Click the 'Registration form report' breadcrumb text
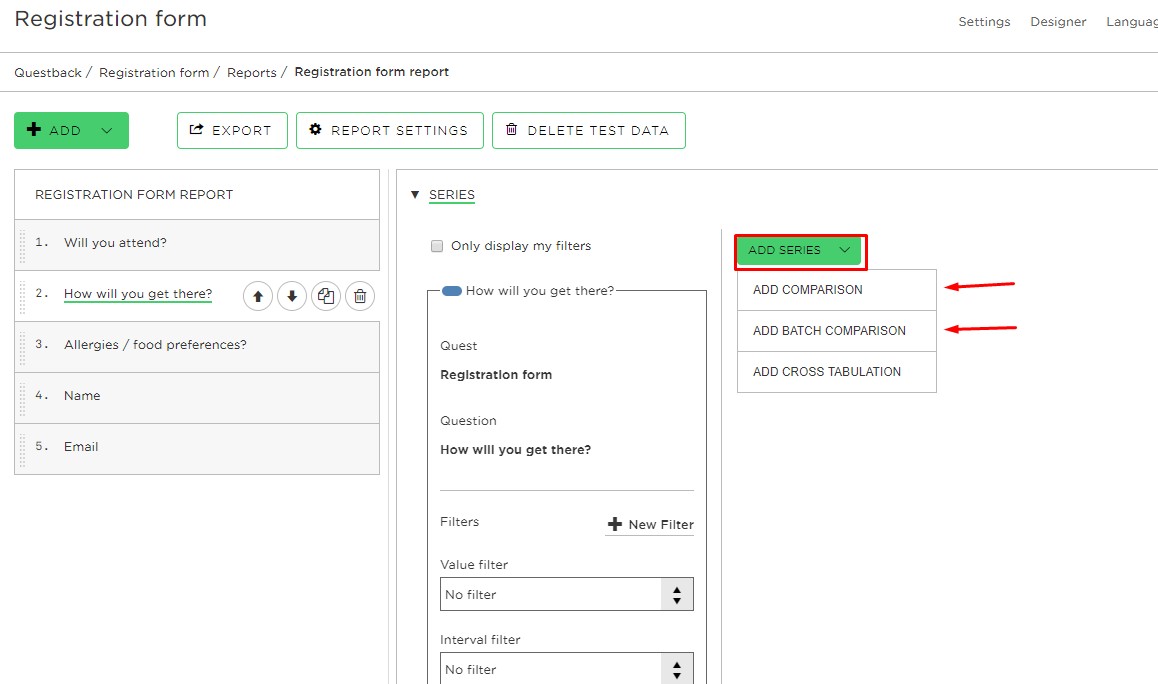Image resolution: width=1158 pixels, height=684 pixels. tap(371, 72)
